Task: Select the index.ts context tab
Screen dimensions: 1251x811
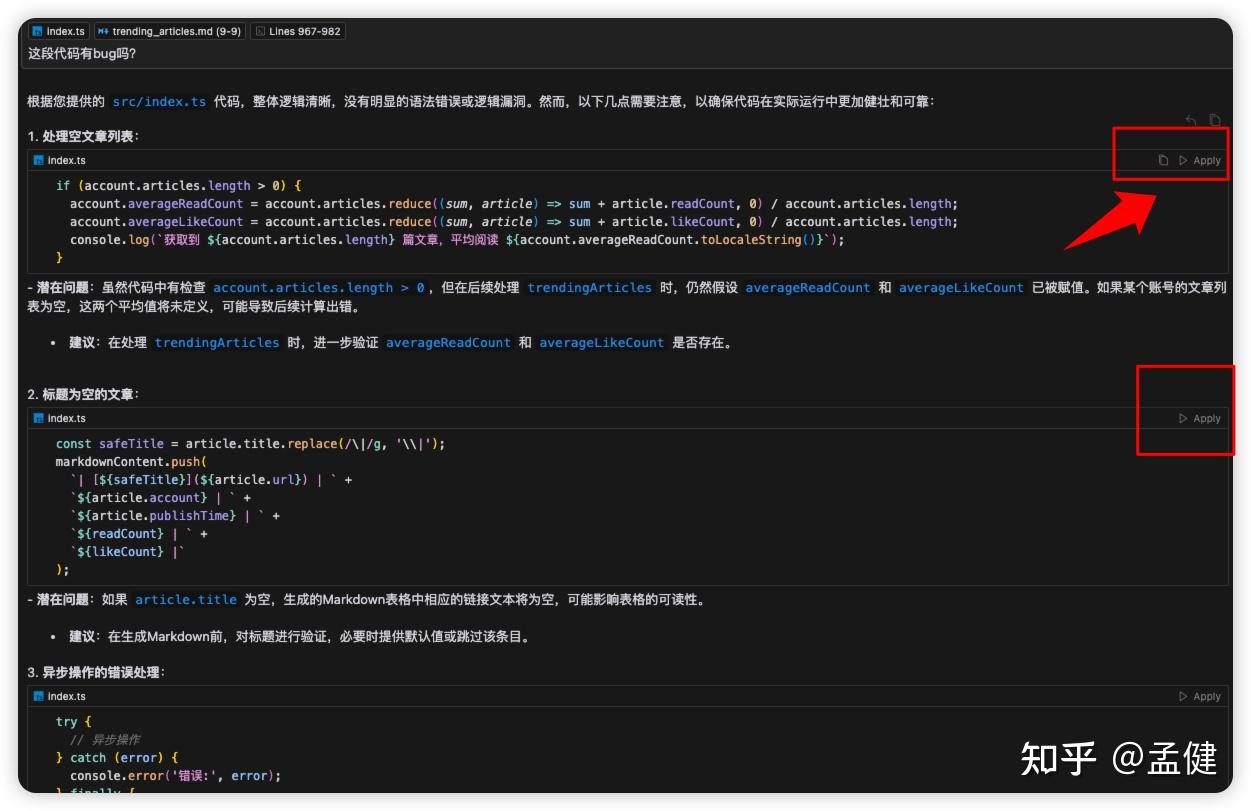Action: point(58,30)
